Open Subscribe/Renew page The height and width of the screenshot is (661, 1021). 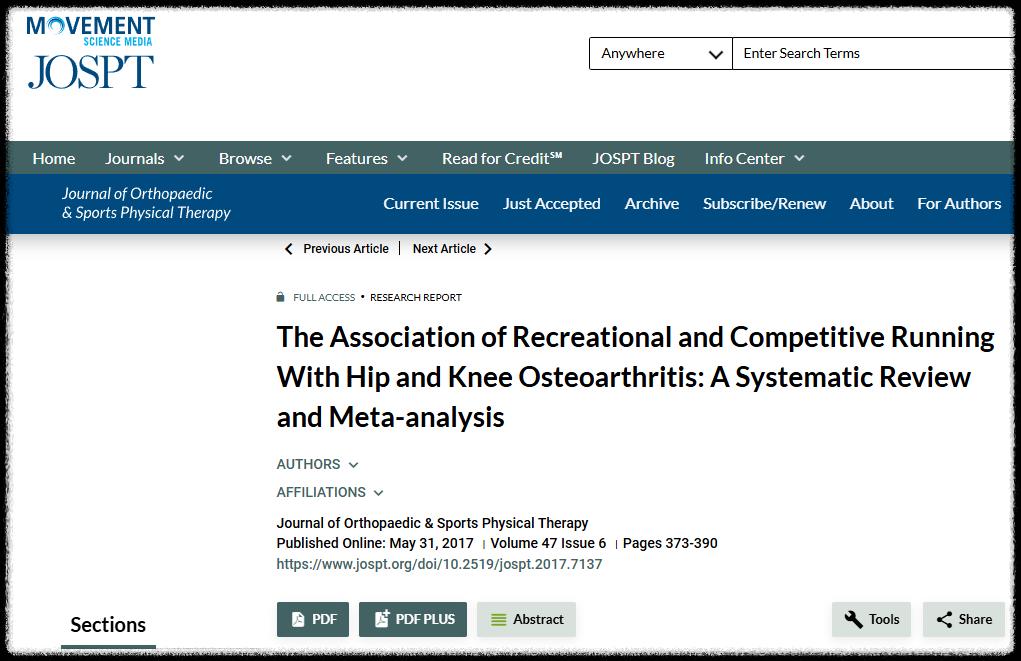(x=764, y=204)
